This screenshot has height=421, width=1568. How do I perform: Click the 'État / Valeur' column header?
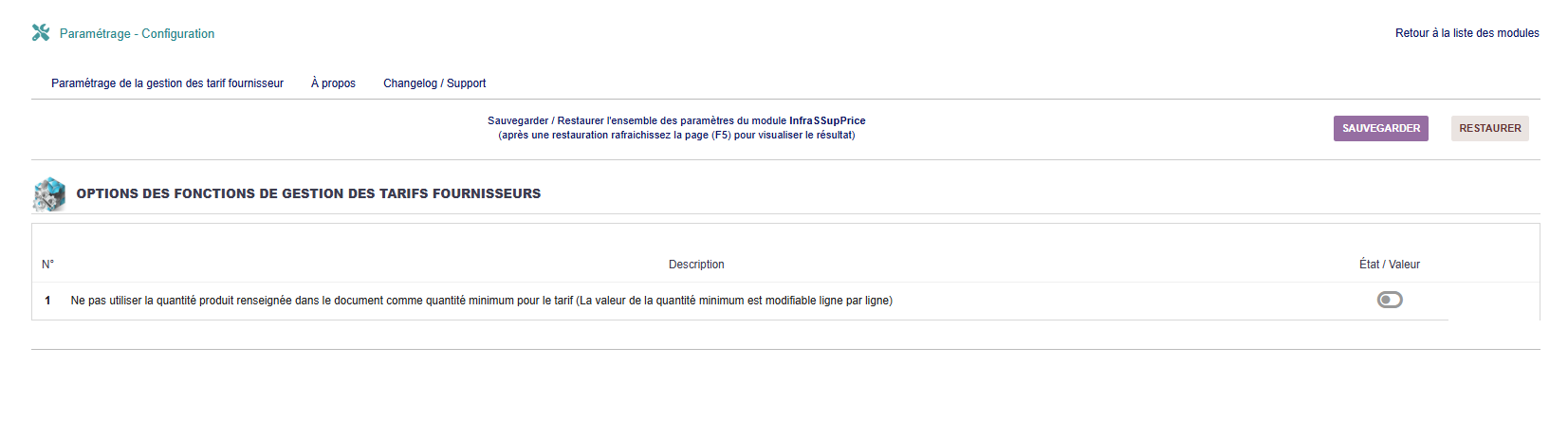point(1389,265)
